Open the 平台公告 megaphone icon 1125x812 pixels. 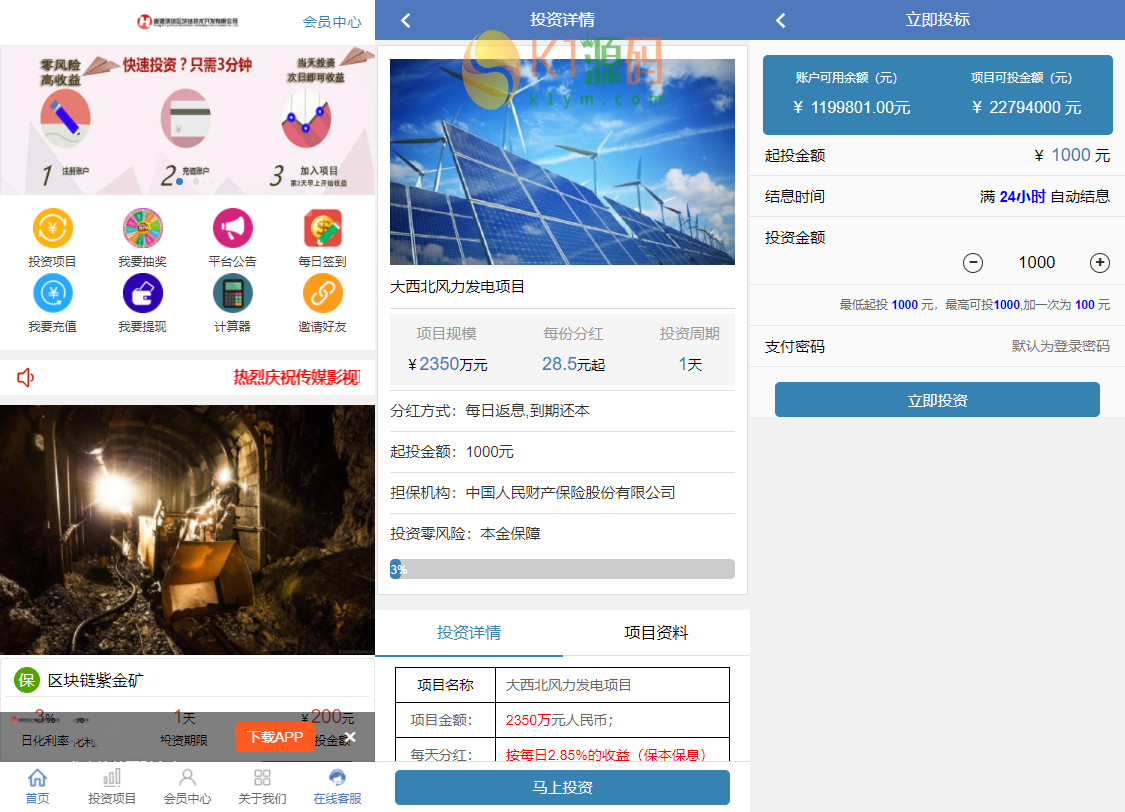click(x=232, y=228)
